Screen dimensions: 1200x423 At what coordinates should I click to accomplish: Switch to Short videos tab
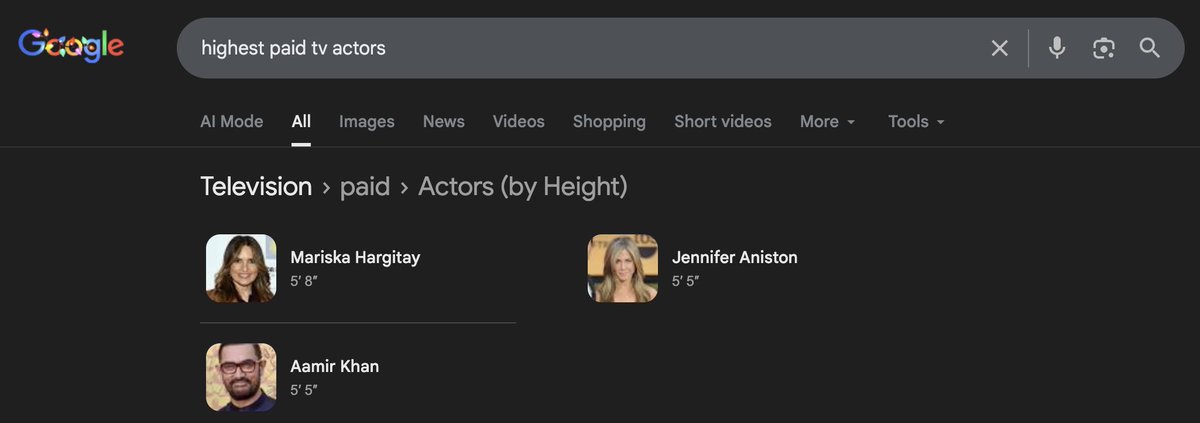coord(723,121)
